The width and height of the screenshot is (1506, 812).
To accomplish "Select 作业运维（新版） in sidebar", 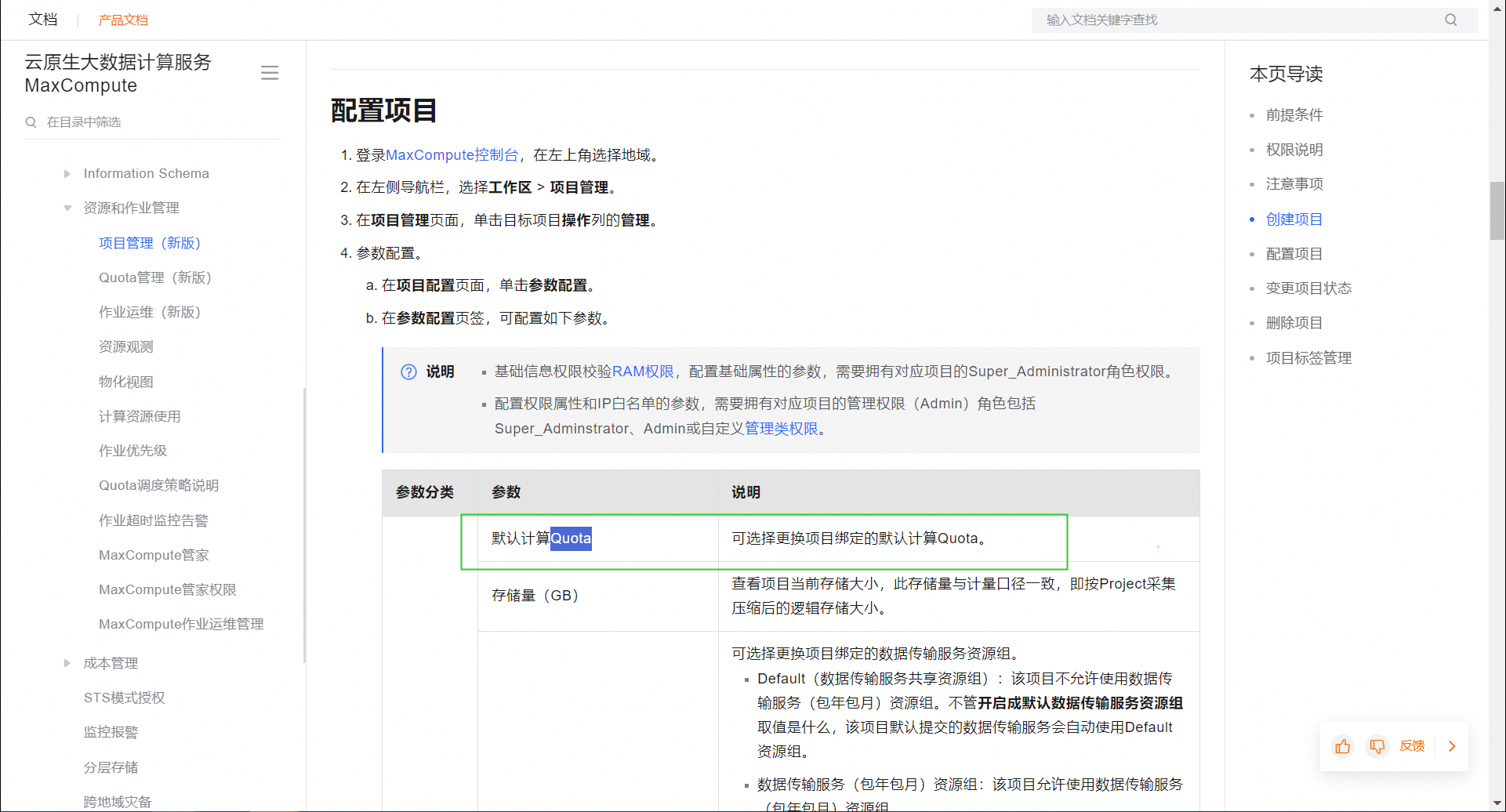I will [150, 312].
